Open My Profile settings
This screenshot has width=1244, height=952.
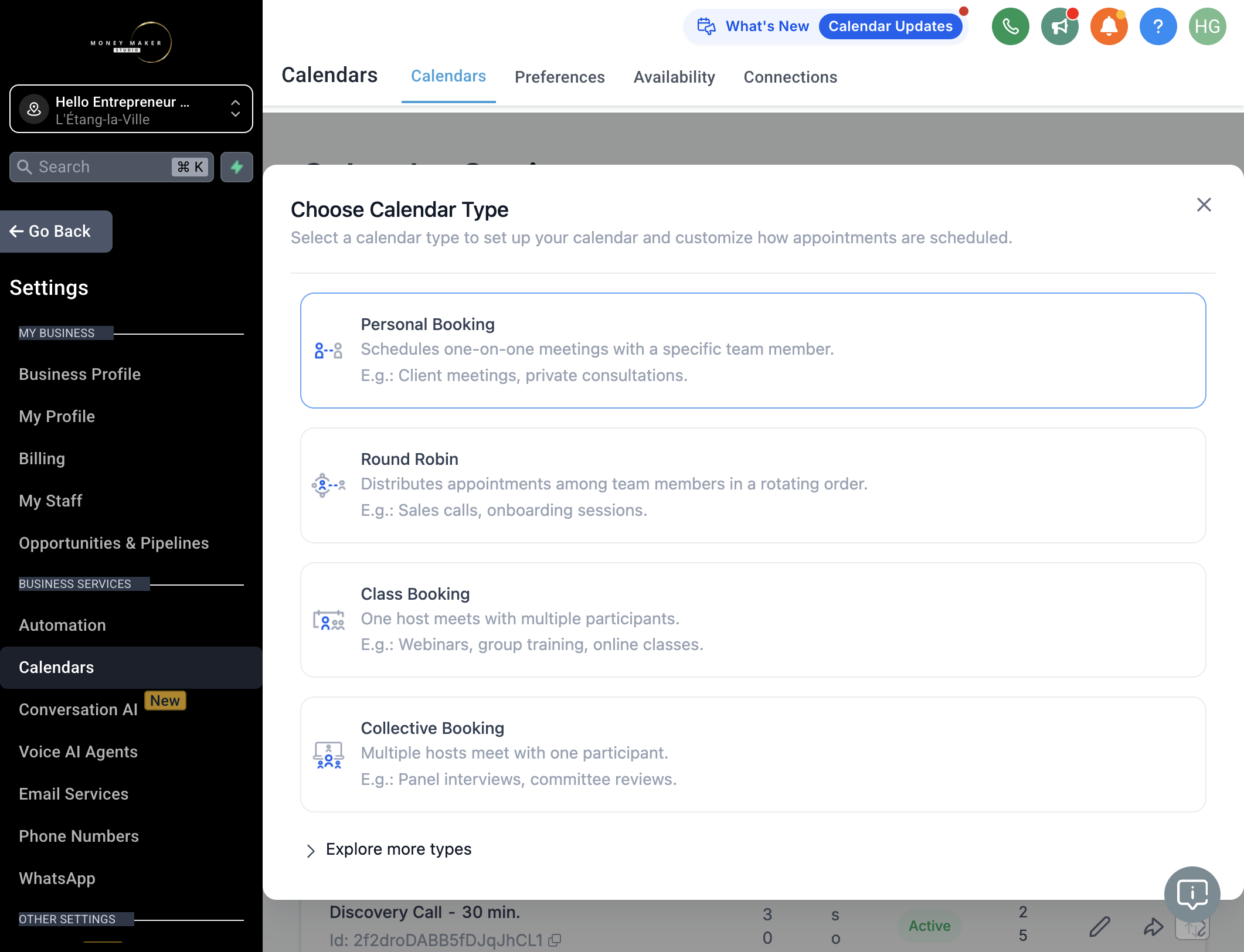pyautogui.click(x=57, y=416)
